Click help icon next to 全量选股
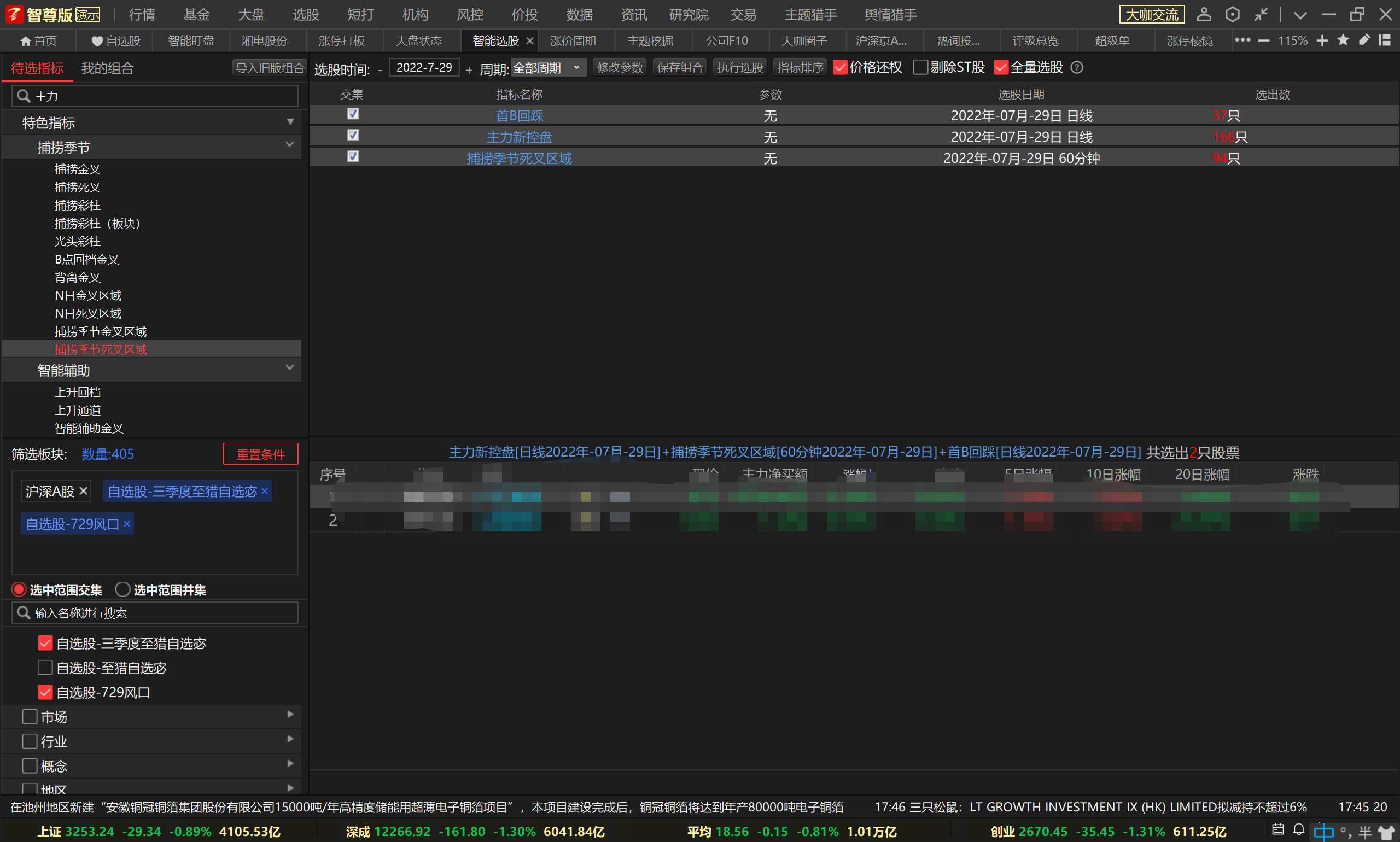This screenshot has height=842, width=1400. (x=1077, y=67)
